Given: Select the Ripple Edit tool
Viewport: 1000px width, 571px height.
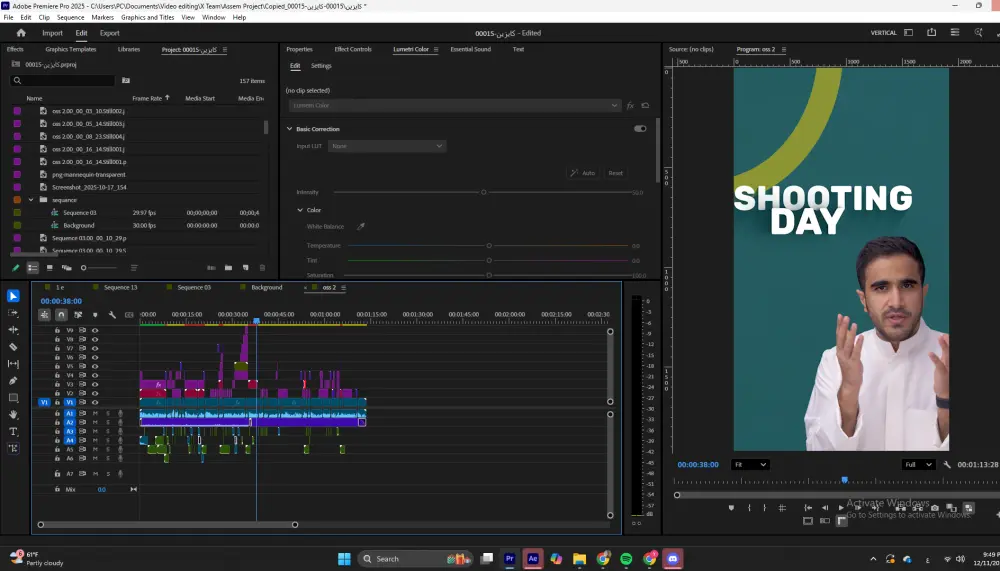Looking at the screenshot, I should click(13, 330).
